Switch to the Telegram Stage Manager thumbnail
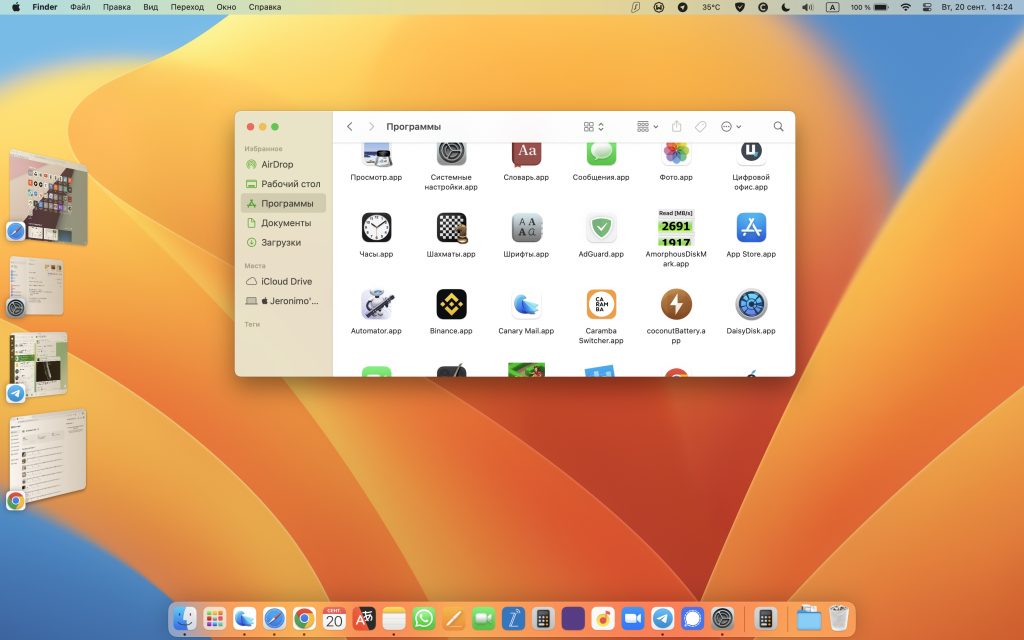 [37, 365]
